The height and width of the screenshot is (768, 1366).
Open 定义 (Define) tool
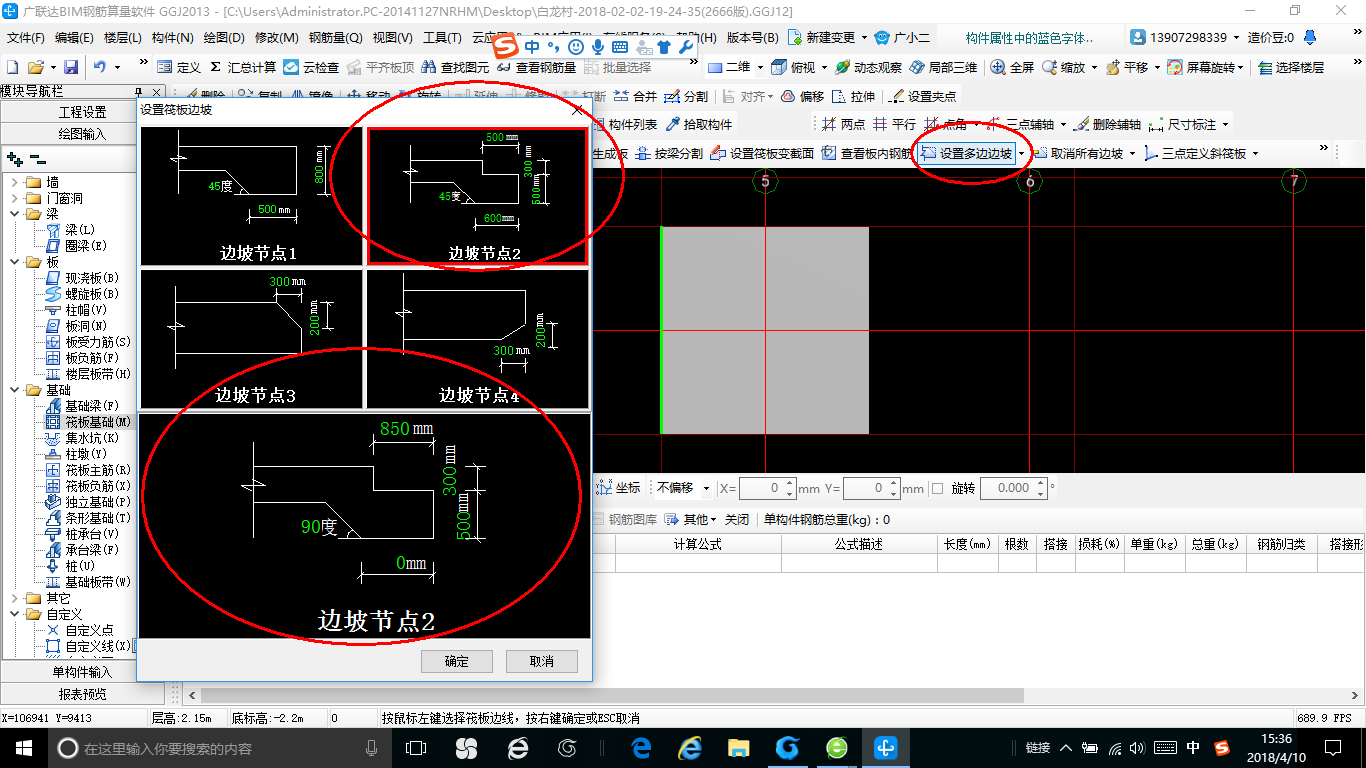pyautogui.click(x=180, y=67)
